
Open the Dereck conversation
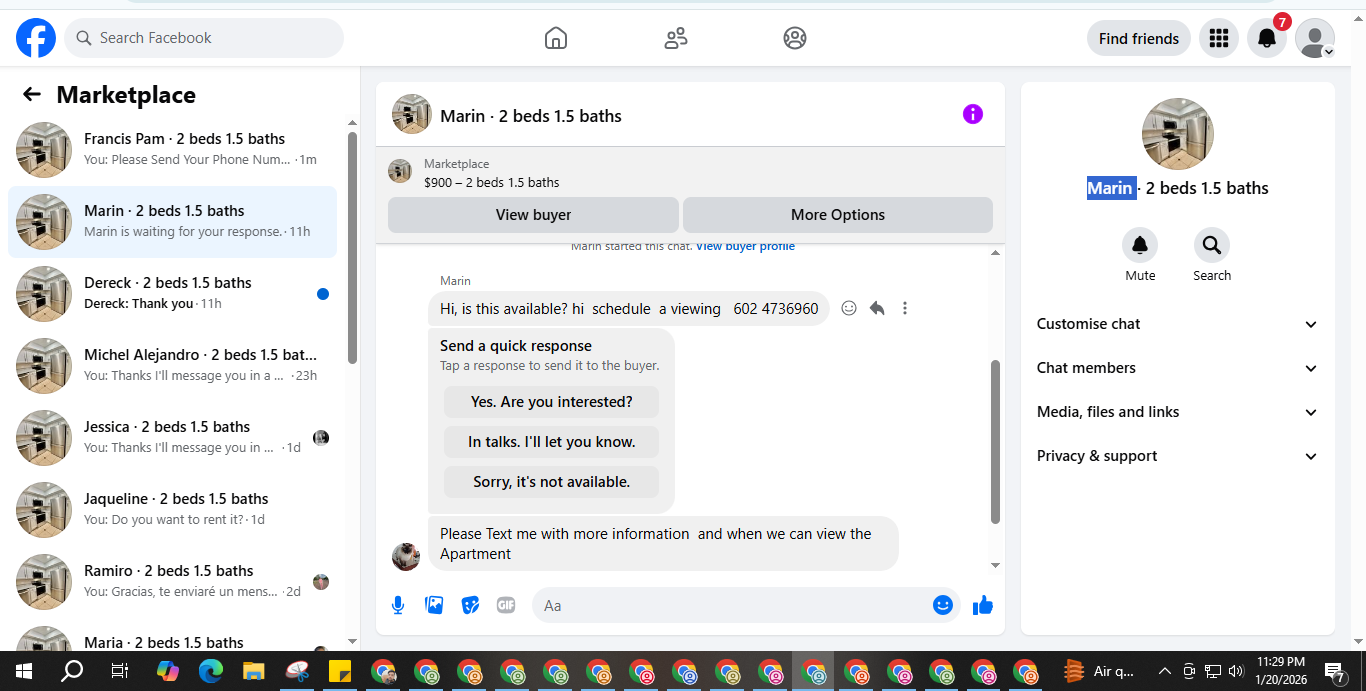pos(172,294)
